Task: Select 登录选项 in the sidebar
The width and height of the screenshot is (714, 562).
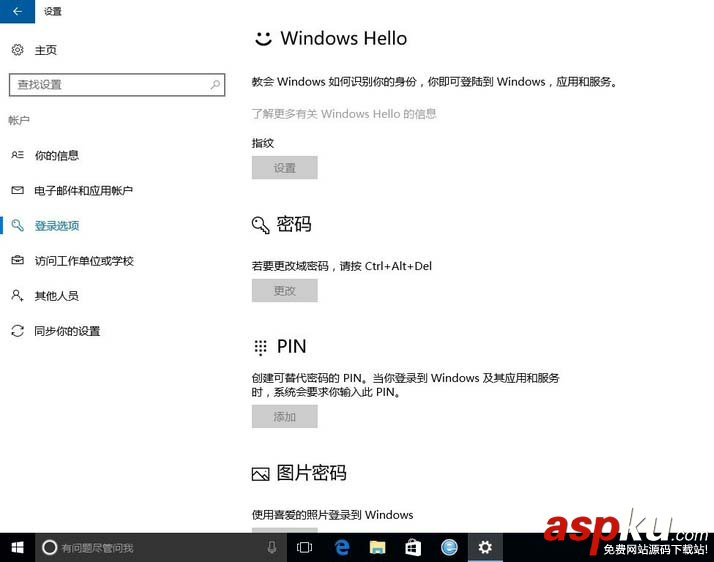Action: click(57, 225)
